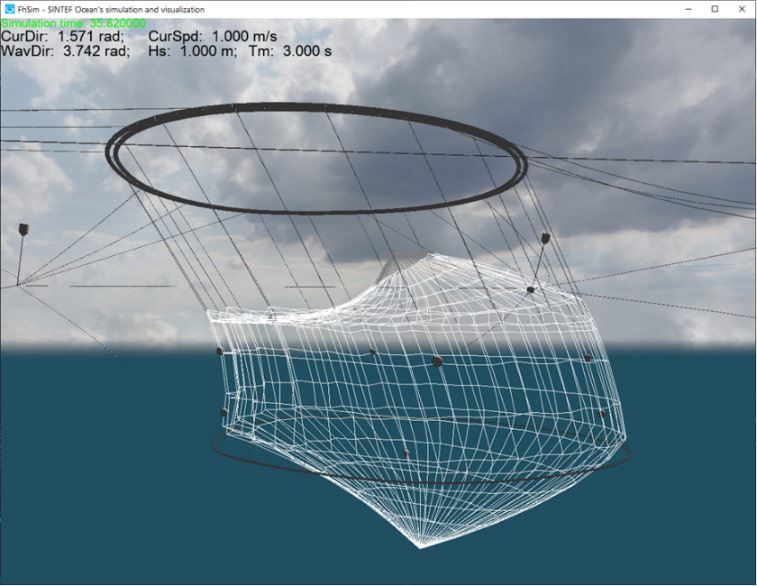
Task: Click the centre of the white net mesh
Action: click(x=420, y=400)
